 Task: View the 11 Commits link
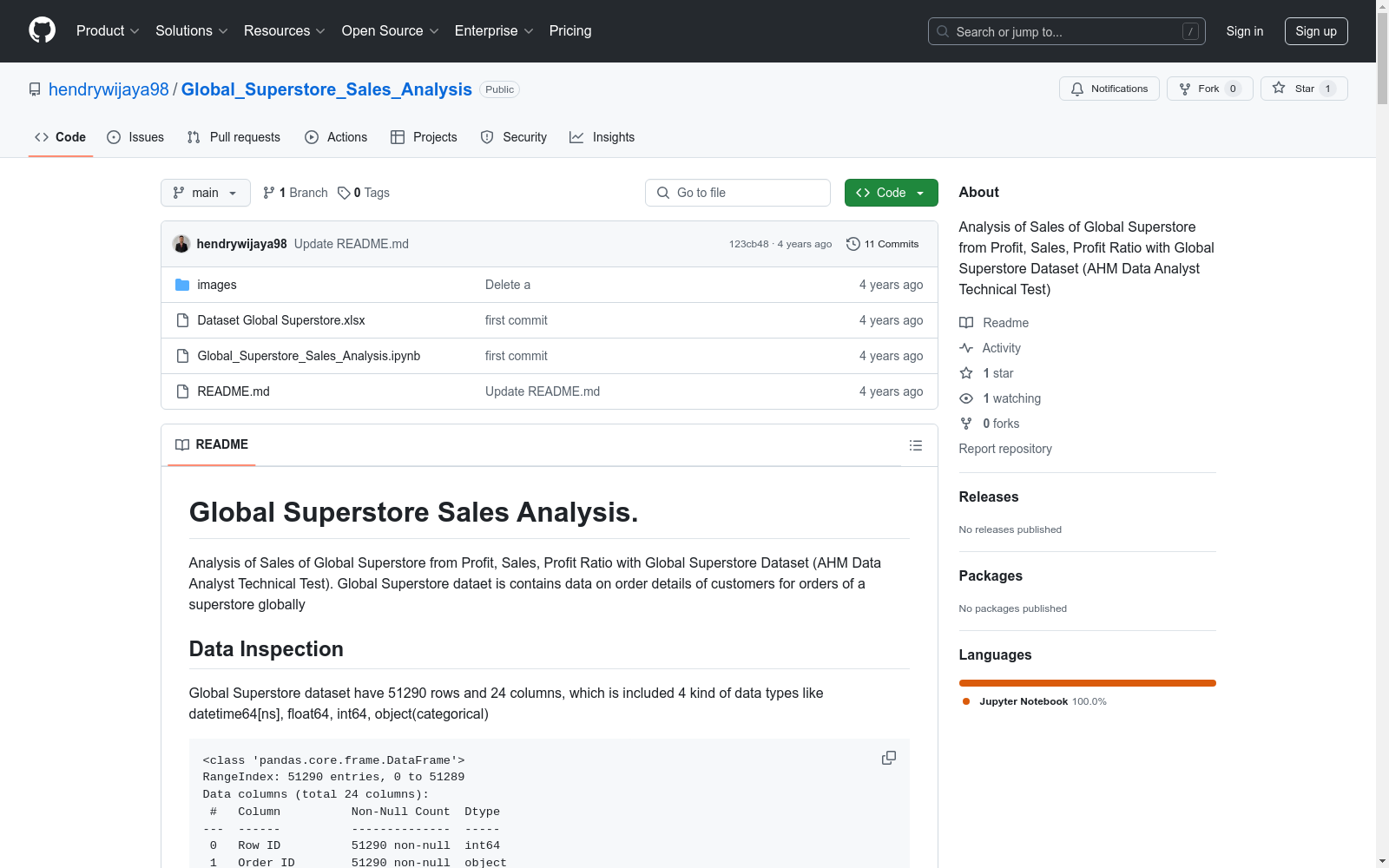(883, 244)
